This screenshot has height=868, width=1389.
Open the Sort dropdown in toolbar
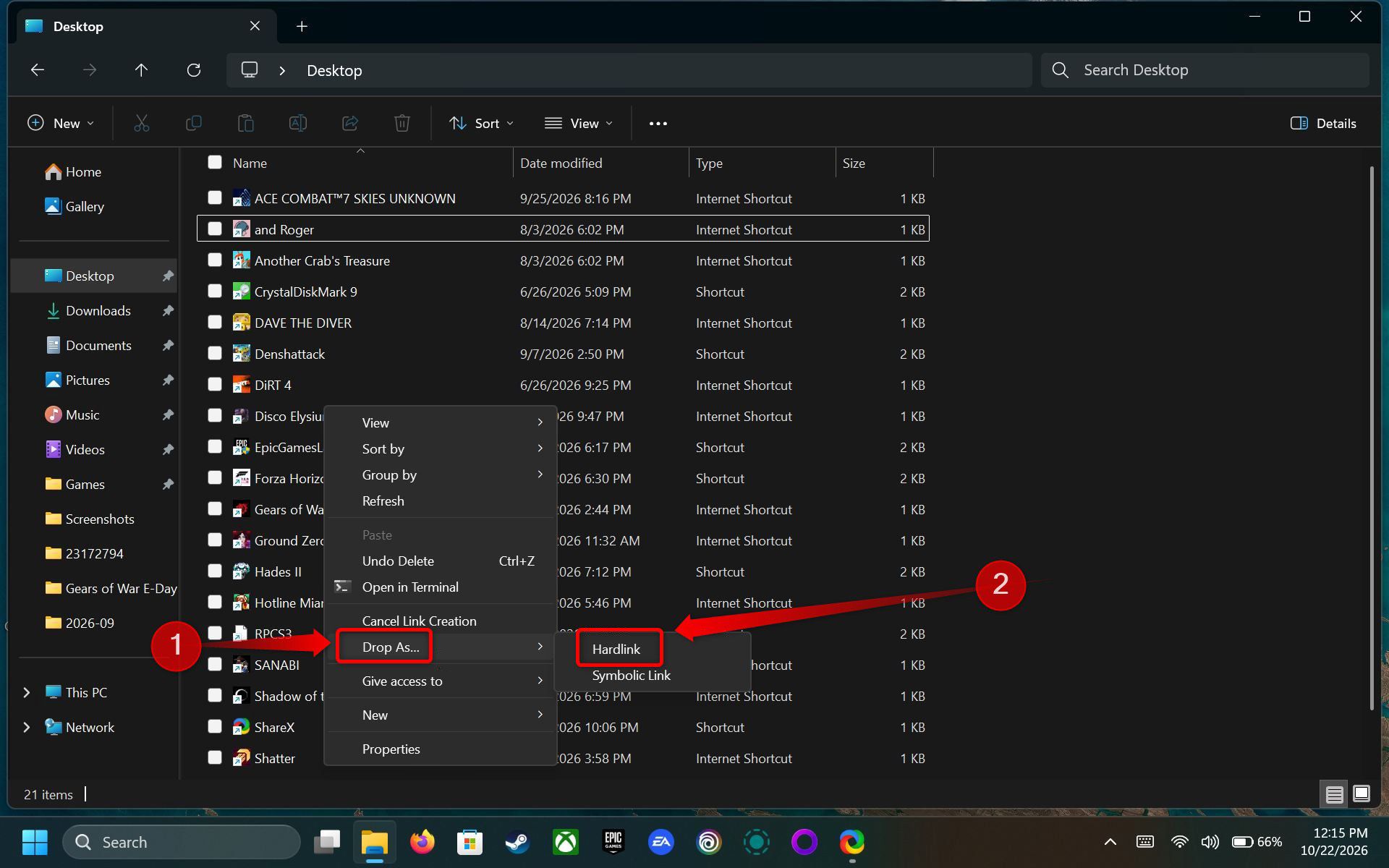coord(482,124)
